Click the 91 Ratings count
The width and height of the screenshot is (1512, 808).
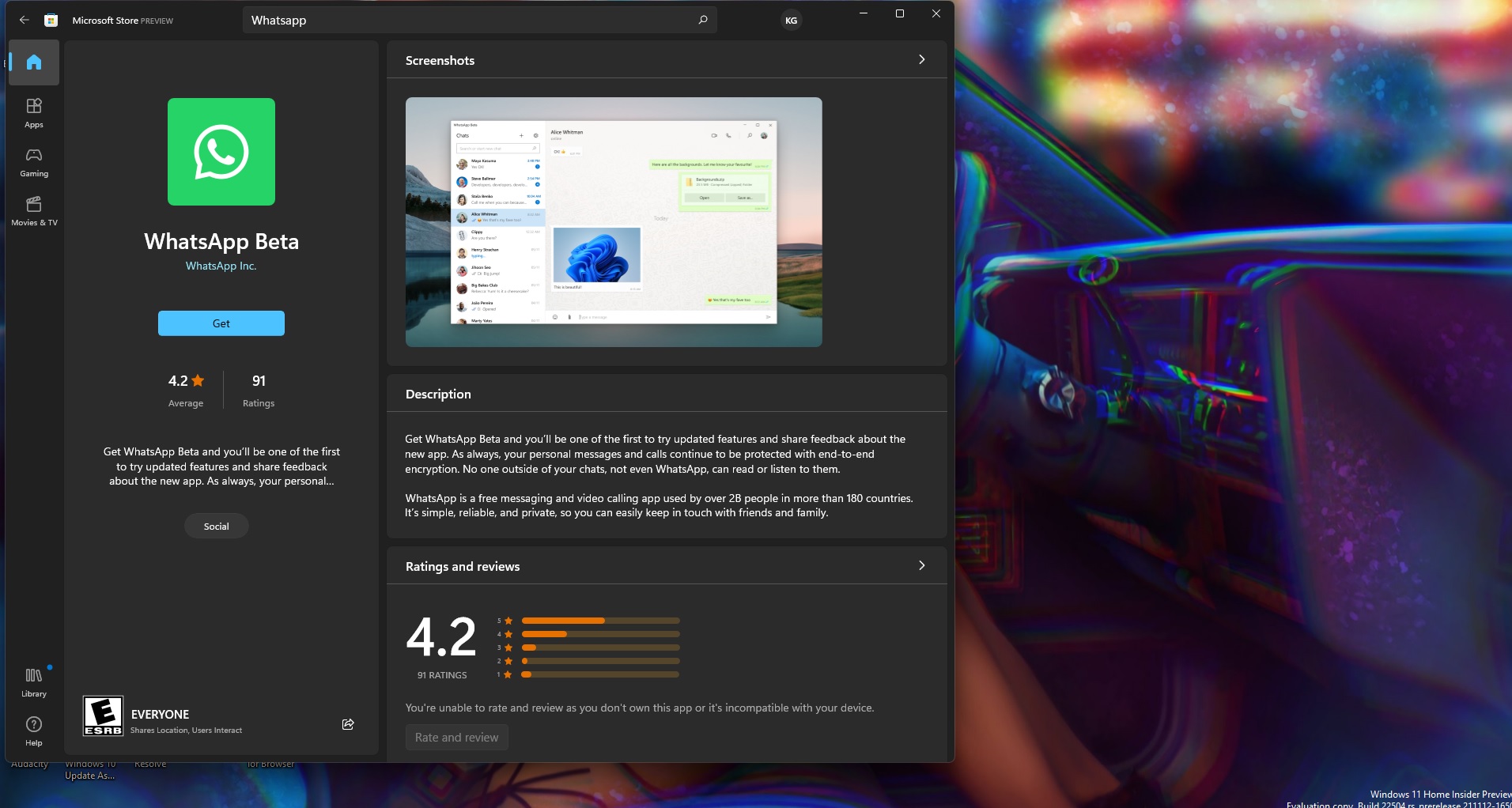click(x=259, y=391)
